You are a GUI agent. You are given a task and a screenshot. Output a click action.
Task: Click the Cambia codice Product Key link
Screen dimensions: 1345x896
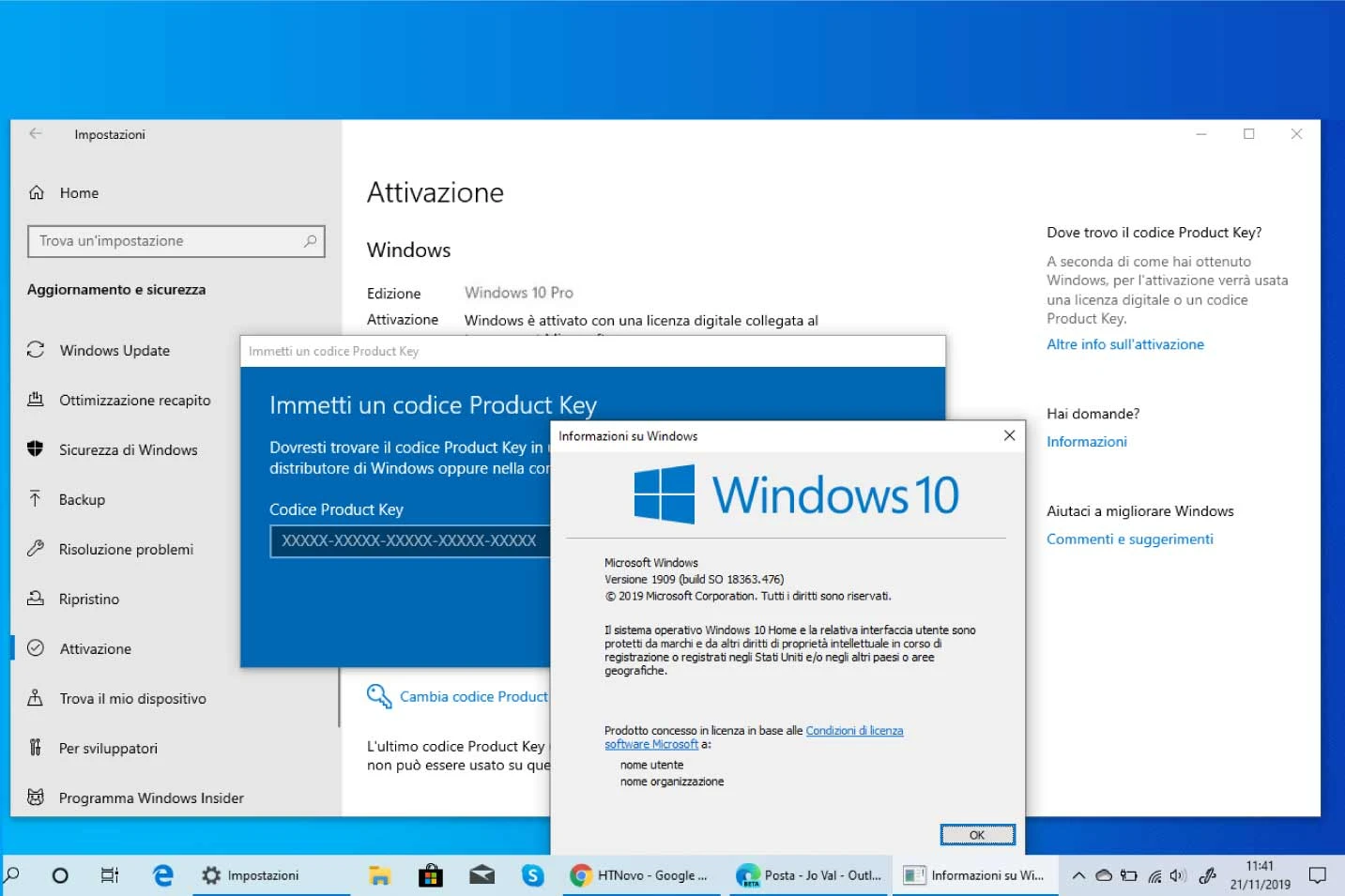(474, 697)
